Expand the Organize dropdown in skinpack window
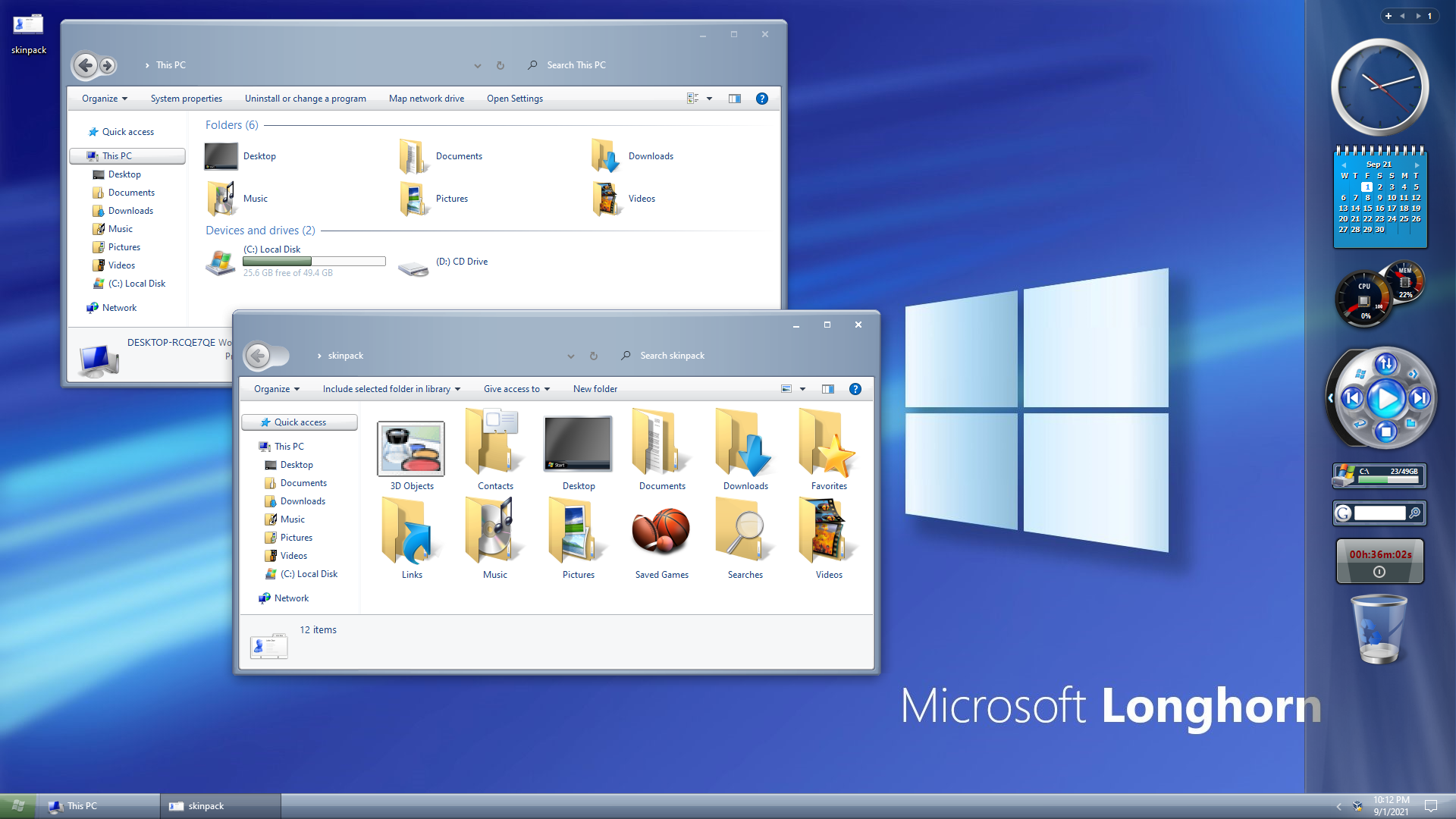Image resolution: width=1456 pixels, height=819 pixels. click(x=277, y=389)
